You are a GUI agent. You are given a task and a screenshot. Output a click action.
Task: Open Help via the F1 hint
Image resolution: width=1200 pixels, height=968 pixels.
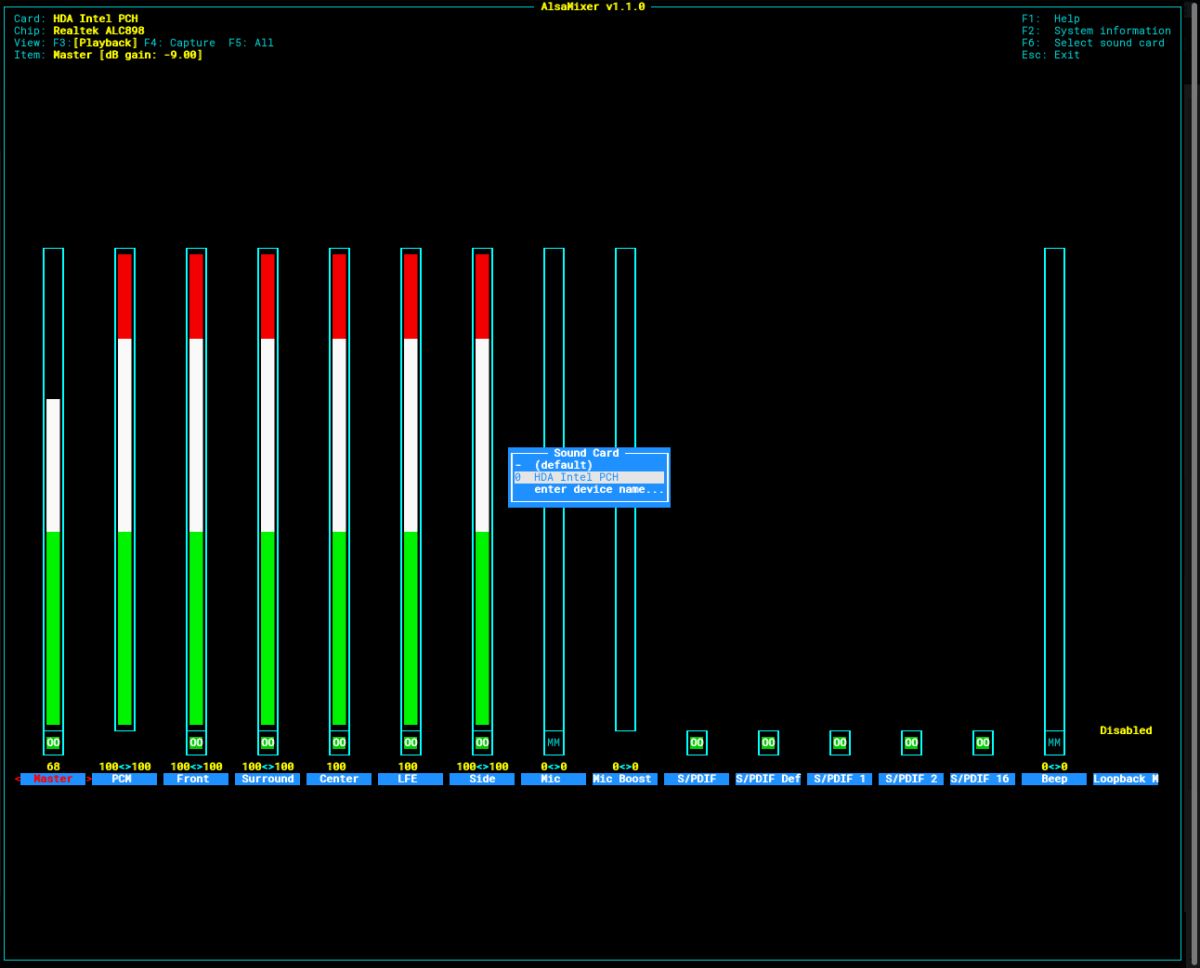point(1051,19)
